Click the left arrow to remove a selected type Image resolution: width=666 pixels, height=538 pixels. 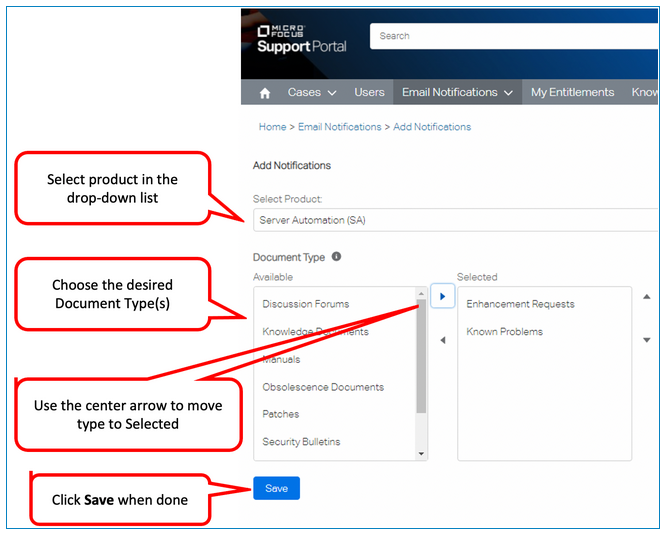point(443,340)
